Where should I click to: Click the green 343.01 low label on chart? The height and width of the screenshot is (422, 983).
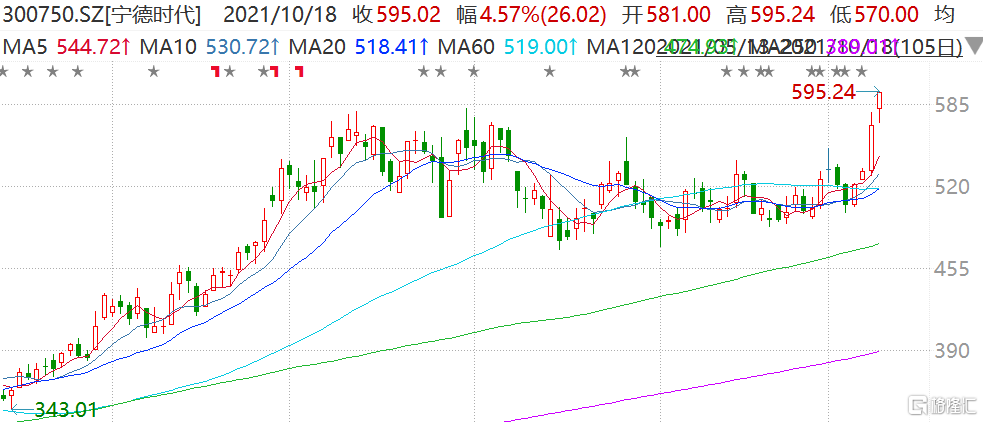[x=65, y=411]
